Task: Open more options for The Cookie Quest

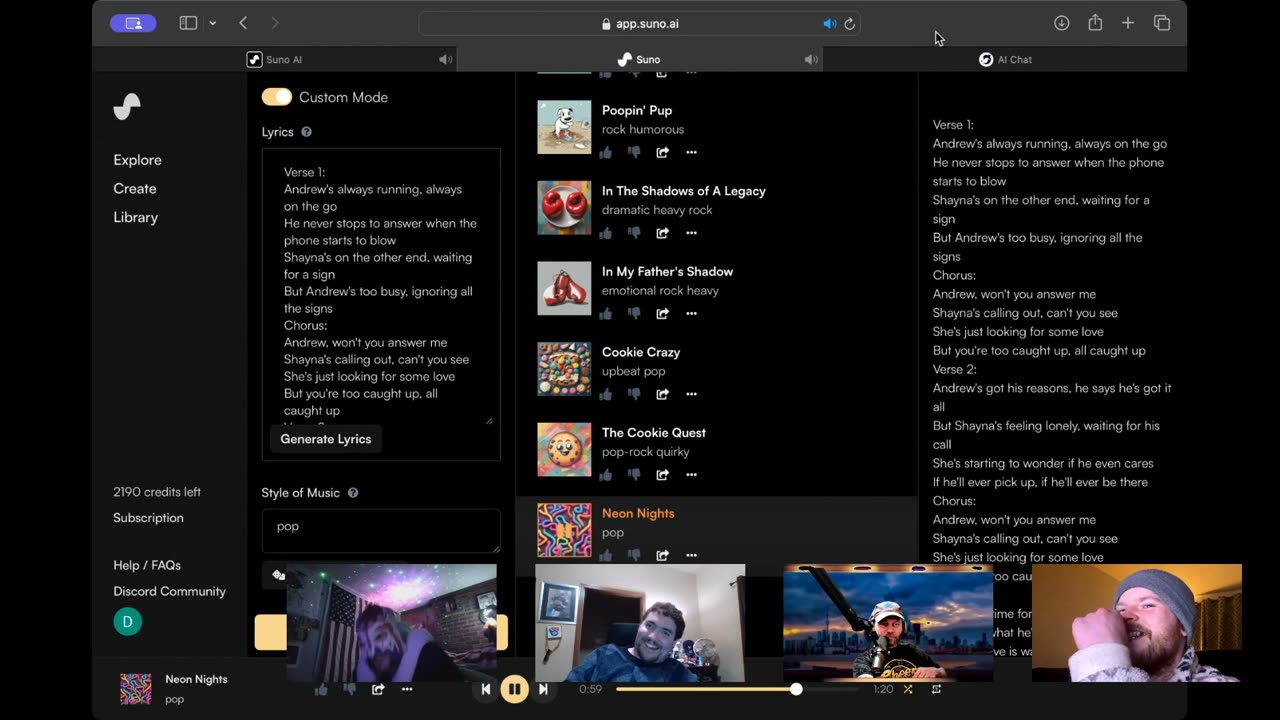Action: tap(691, 474)
